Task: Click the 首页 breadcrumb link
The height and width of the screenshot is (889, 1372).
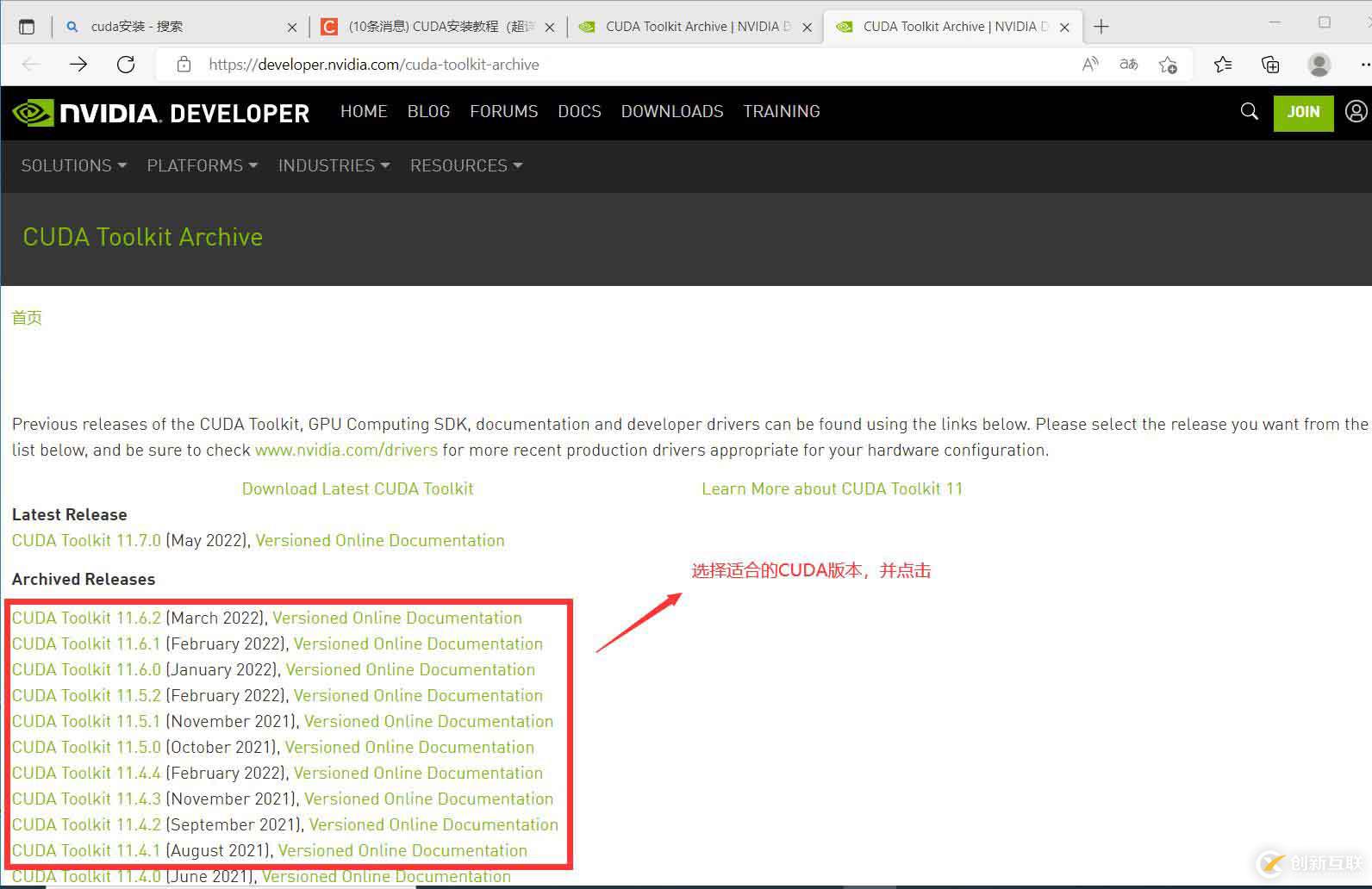Action: click(27, 318)
